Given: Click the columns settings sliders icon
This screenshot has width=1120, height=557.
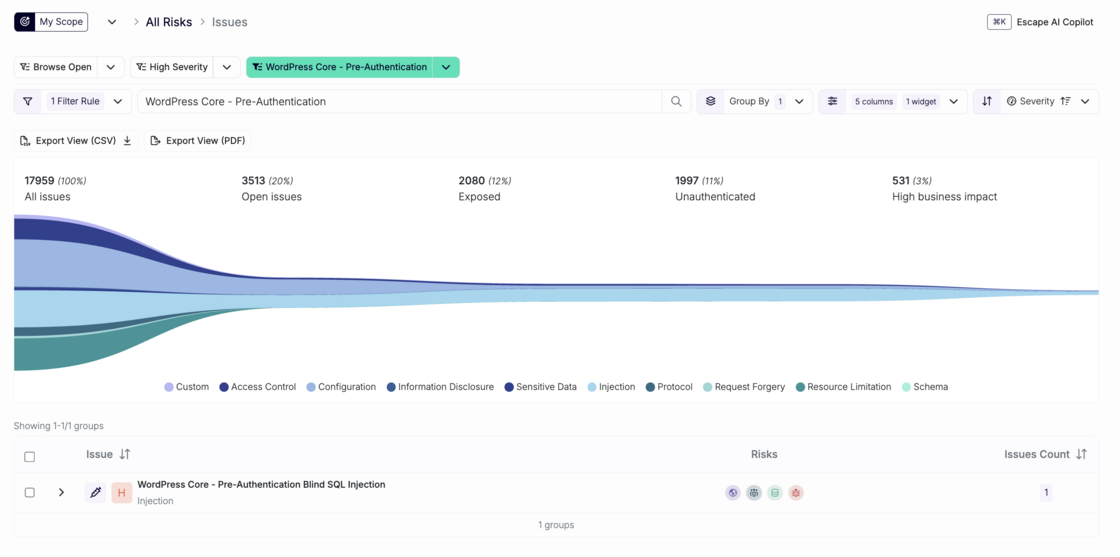Looking at the screenshot, I should (x=832, y=101).
